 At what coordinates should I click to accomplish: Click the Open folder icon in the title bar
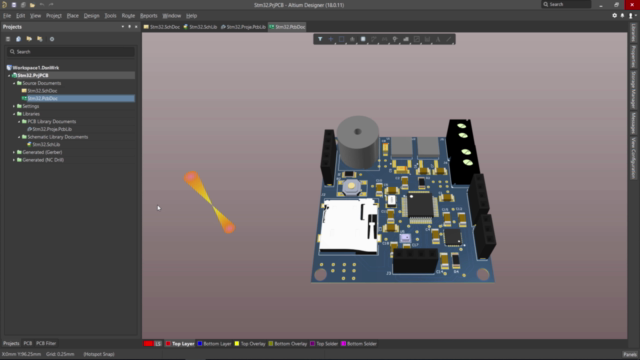32,5
